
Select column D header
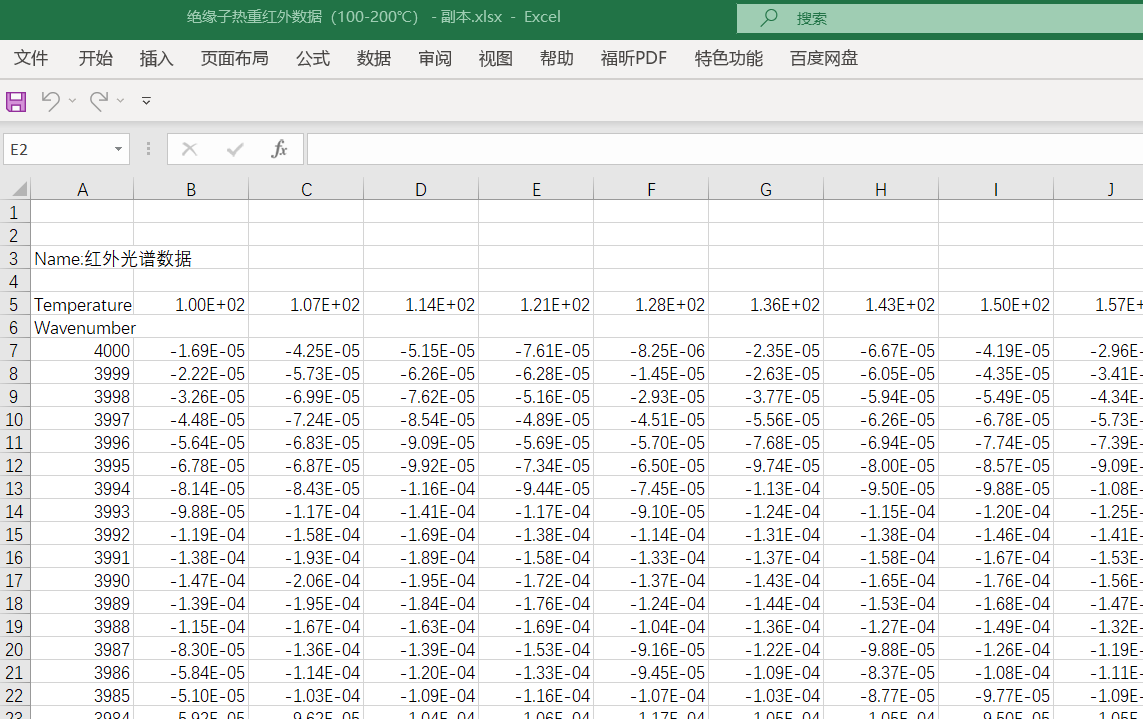421,189
